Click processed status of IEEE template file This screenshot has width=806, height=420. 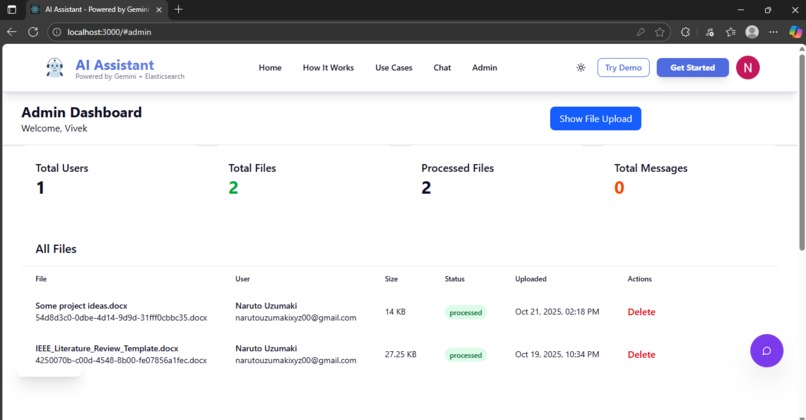click(x=466, y=355)
